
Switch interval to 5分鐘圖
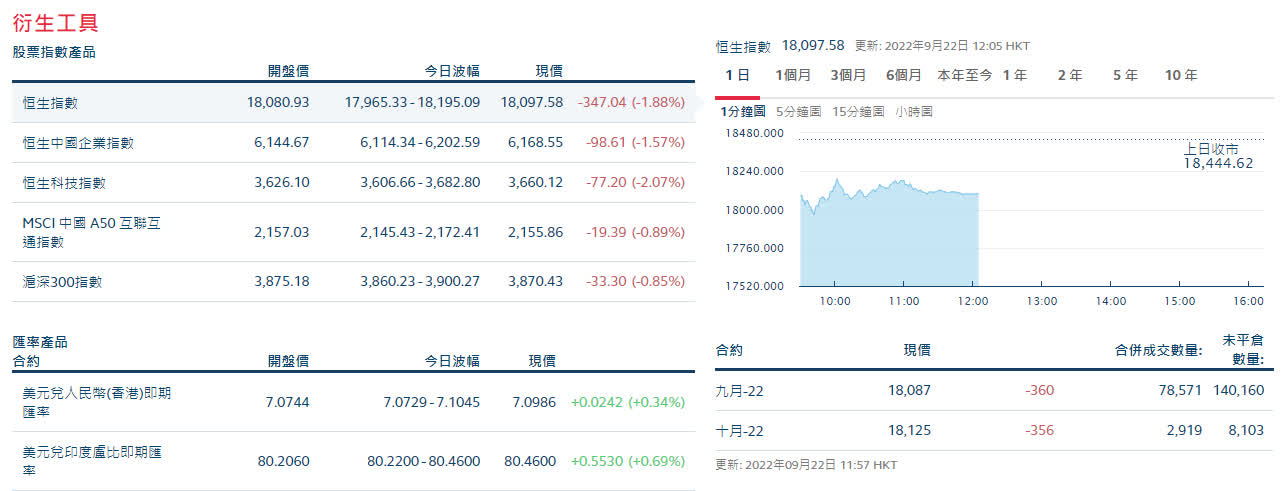pos(798,112)
